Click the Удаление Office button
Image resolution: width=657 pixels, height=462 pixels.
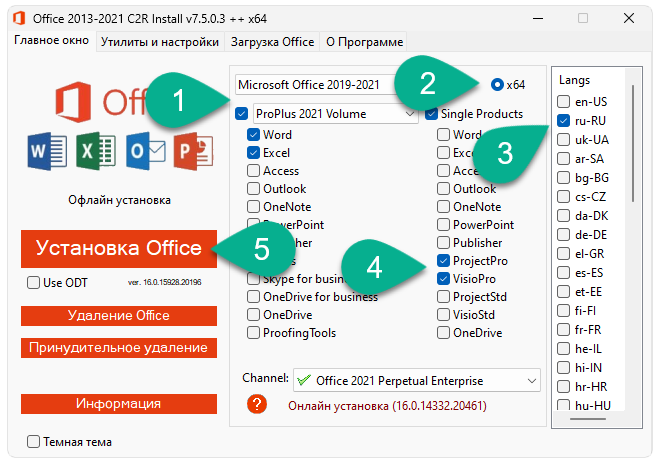pyautogui.click(x=119, y=316)
